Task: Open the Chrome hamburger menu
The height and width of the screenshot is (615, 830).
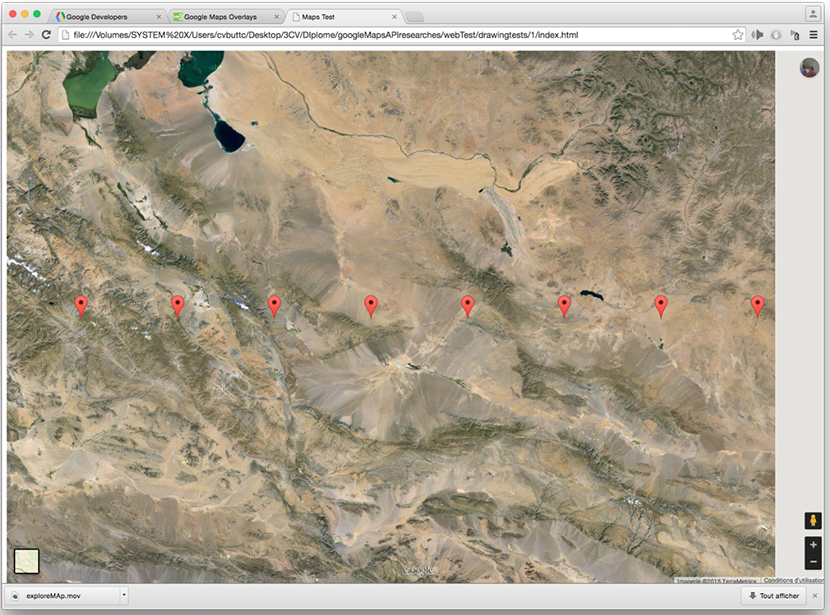Action: [813, 35]
